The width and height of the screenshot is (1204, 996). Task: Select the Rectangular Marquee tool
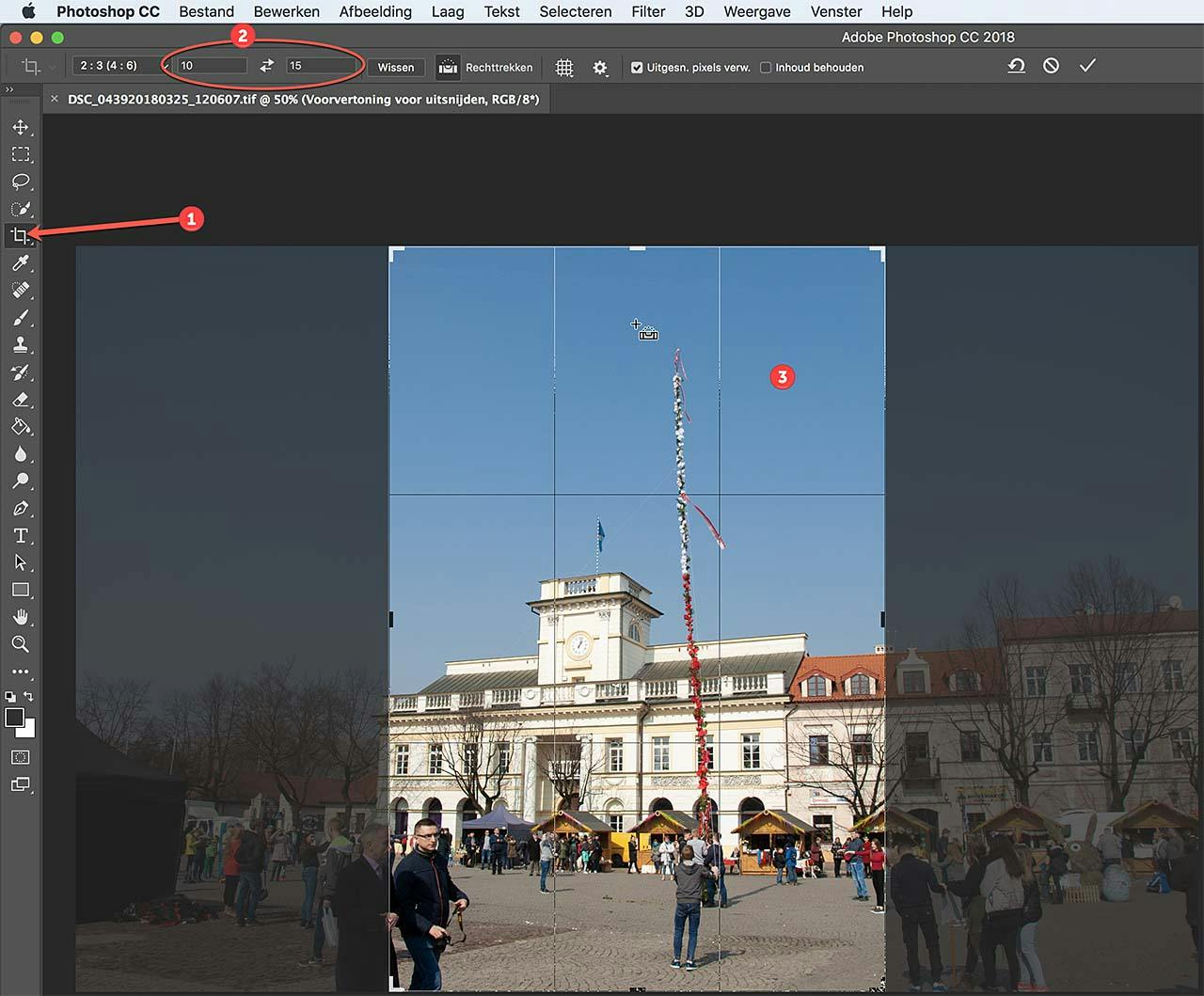coord(21,154)
